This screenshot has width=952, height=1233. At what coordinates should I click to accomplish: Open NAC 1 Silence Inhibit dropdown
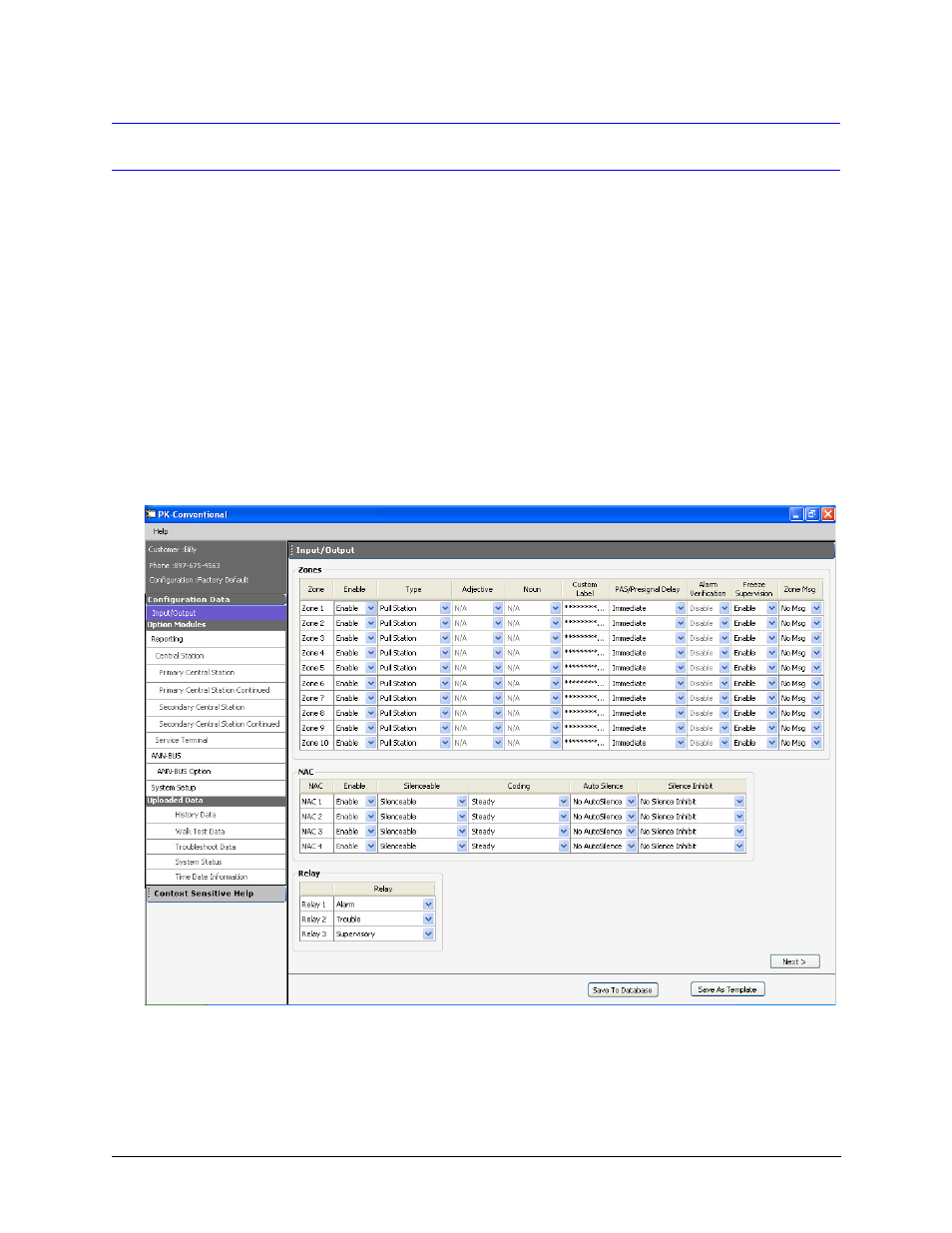[739, 802]
